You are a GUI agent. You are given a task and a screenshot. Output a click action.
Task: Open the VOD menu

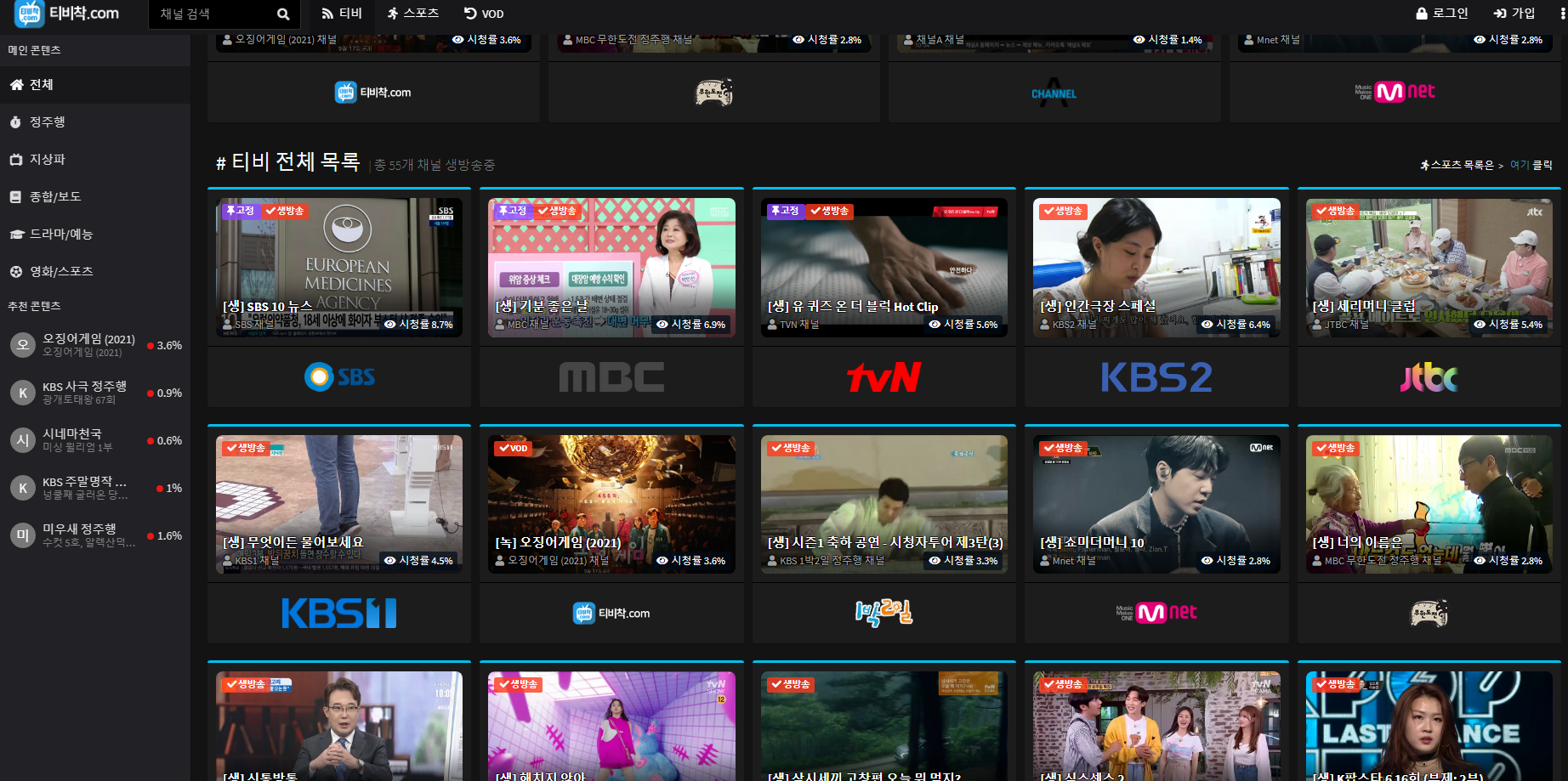(484, 14)
